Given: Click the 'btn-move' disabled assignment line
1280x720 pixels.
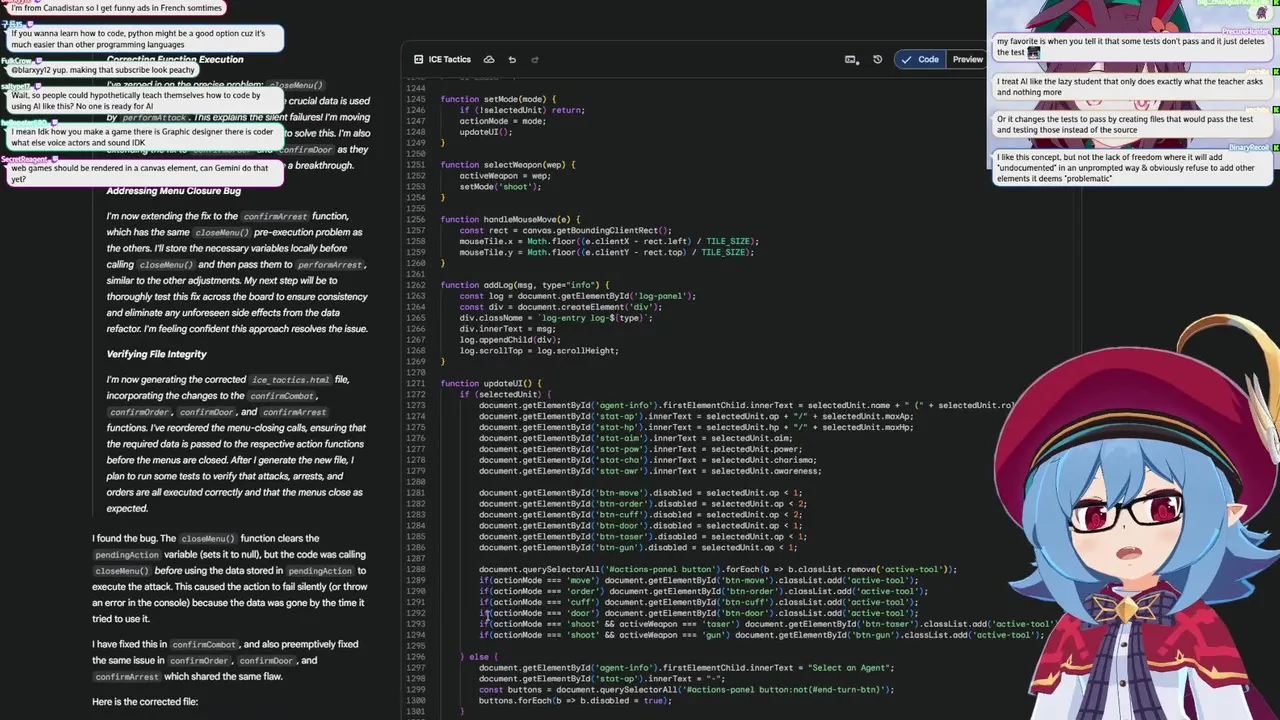Looking at the screenshot, I should point(640,493).
